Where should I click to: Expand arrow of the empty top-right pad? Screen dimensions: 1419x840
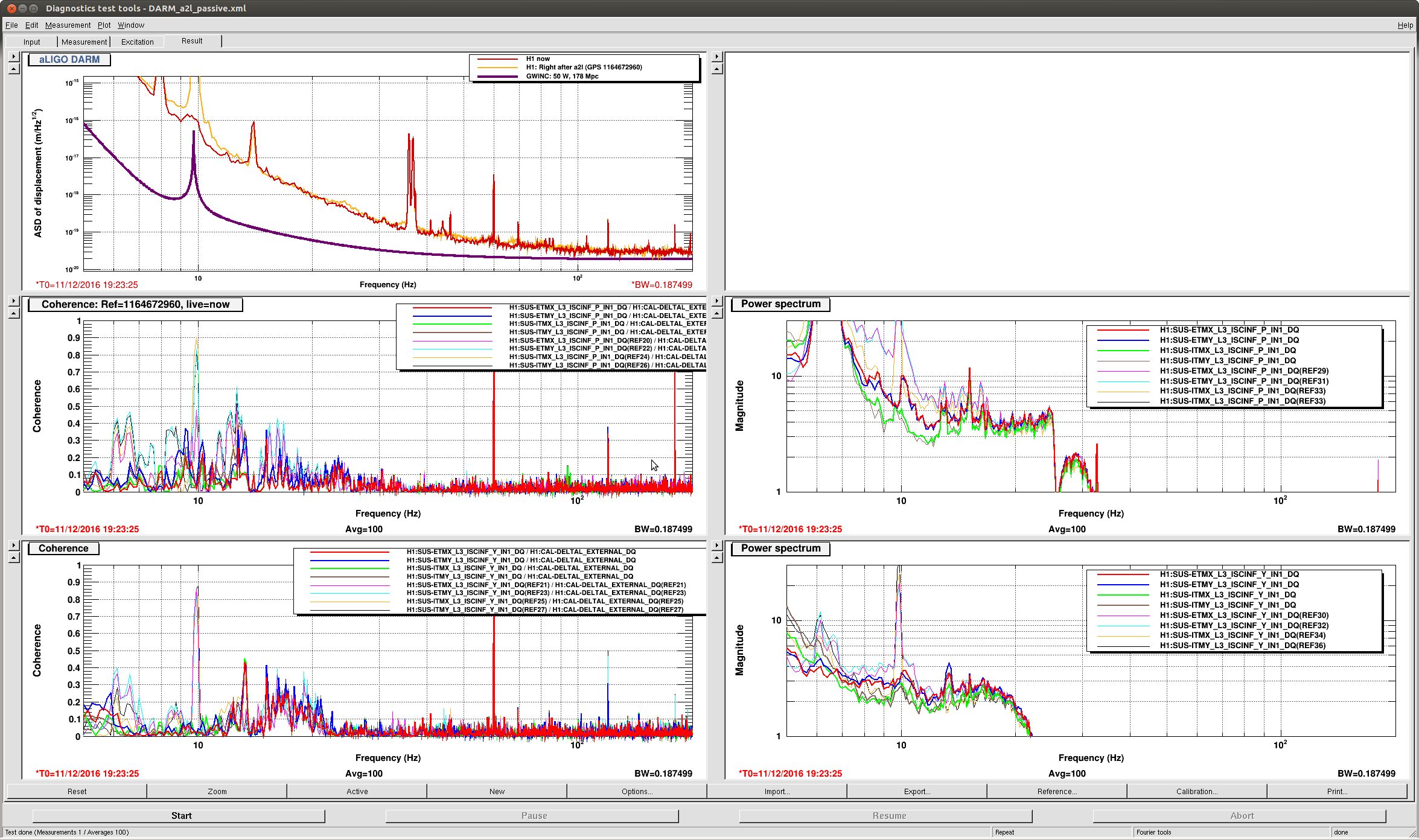(716, 57)
